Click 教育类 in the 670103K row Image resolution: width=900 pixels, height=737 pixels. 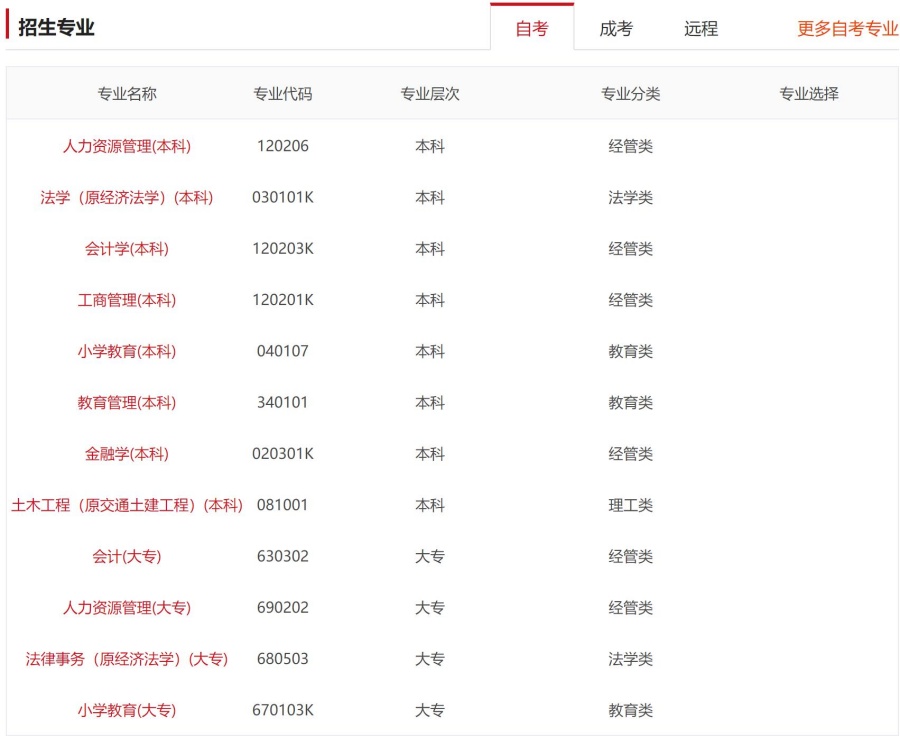pyautogui.click(x=630, y=710)
